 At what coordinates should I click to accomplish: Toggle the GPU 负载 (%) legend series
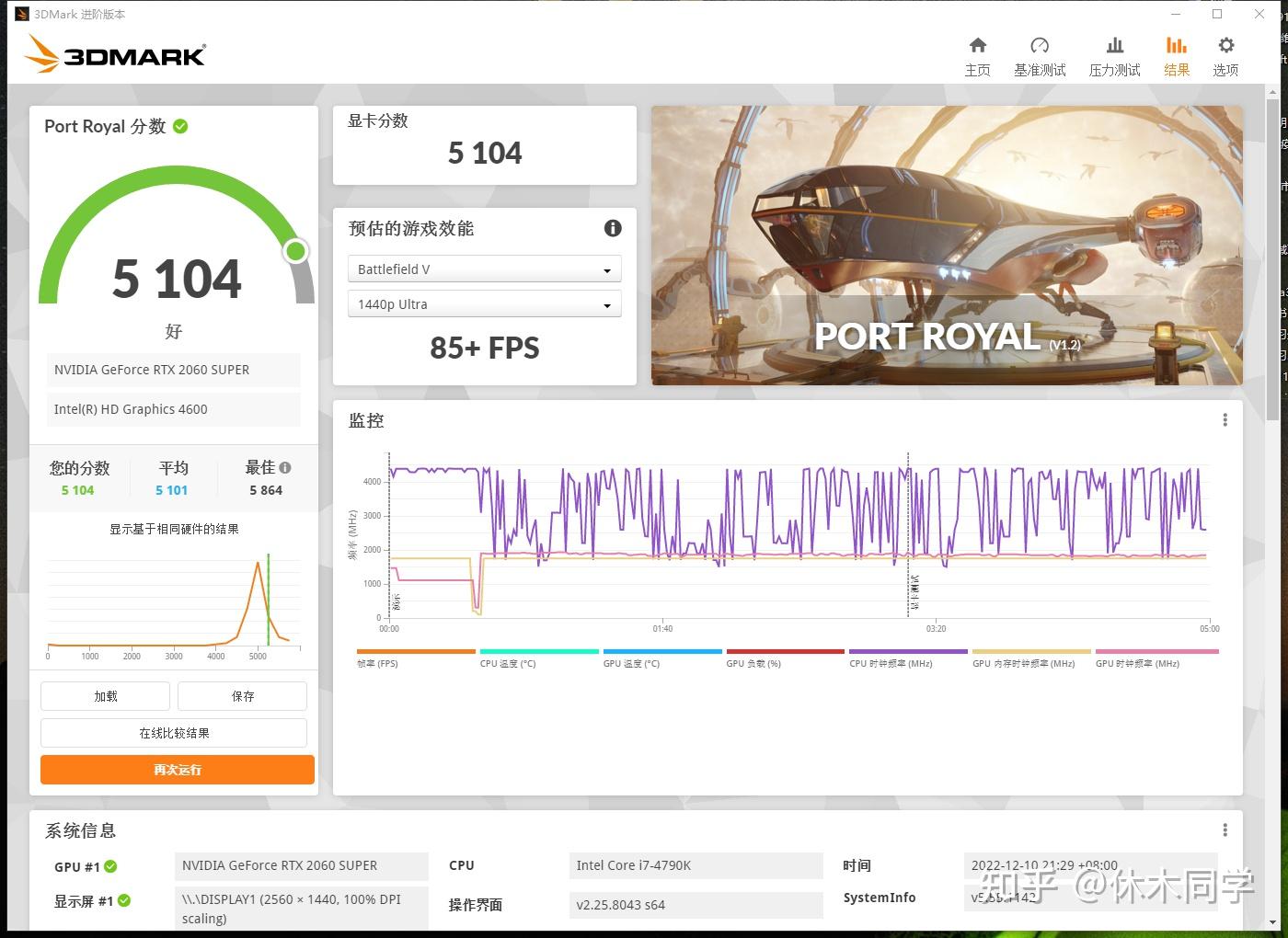click(786, 658)
